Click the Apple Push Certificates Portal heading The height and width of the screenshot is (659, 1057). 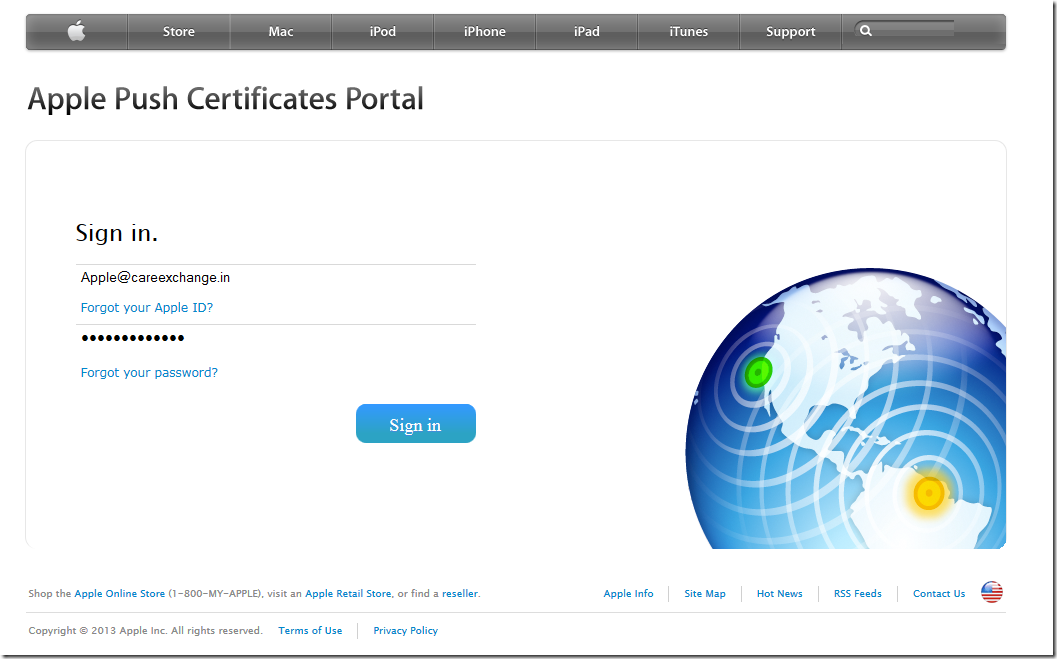pyautogui.click(x=225, y=100)
